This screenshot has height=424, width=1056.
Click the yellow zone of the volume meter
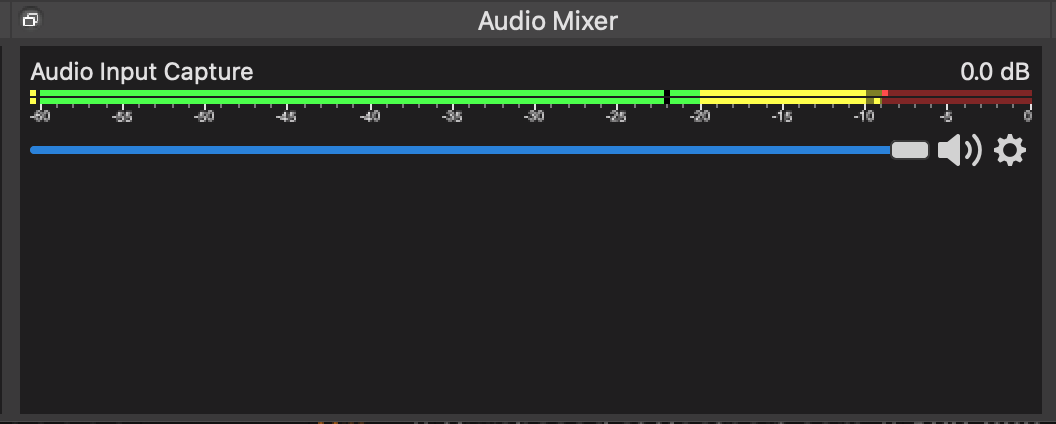point(780,96)
